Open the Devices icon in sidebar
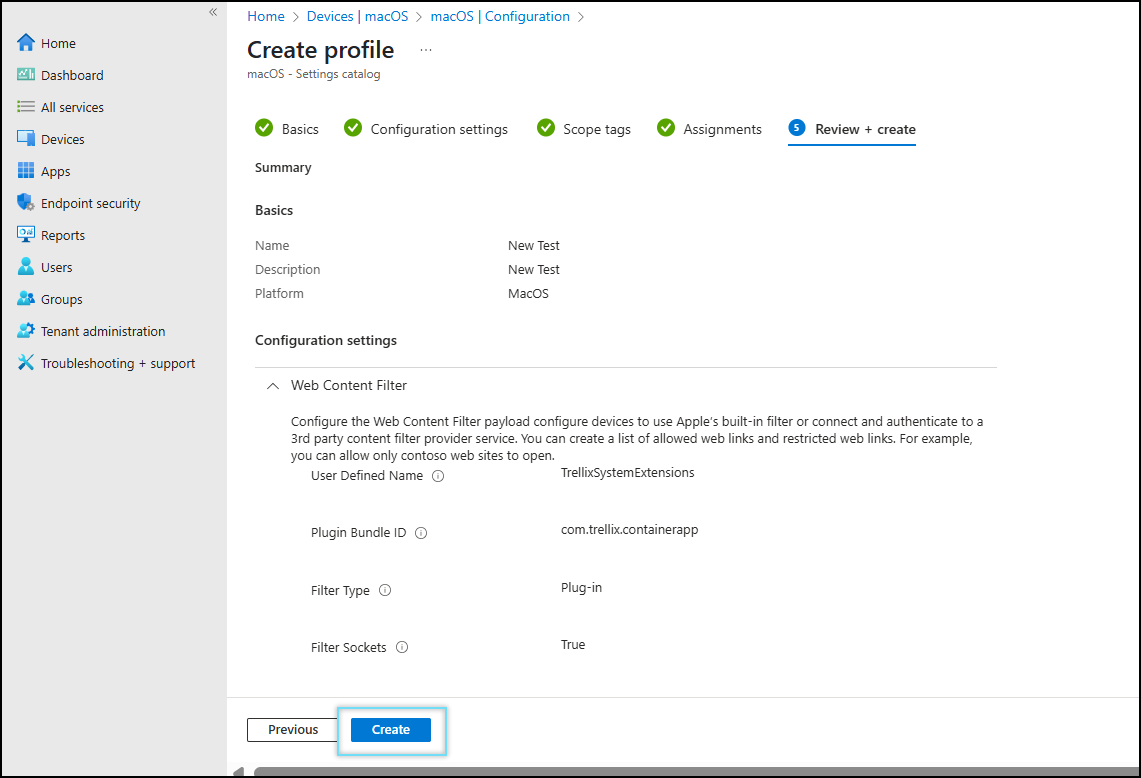The height and width of the screenshot is (778, 1141). click(x=26, y=139)
